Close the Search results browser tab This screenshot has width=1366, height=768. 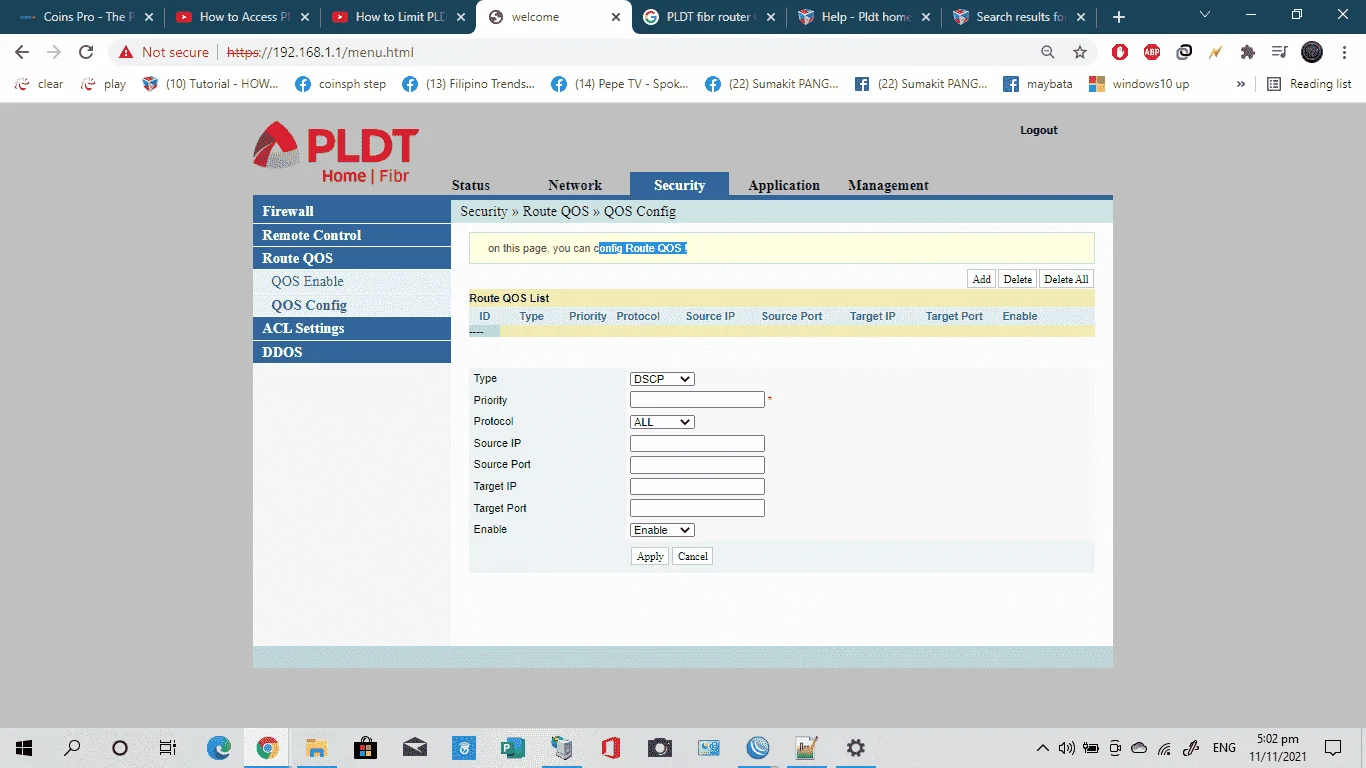(x=1080, y=17)
